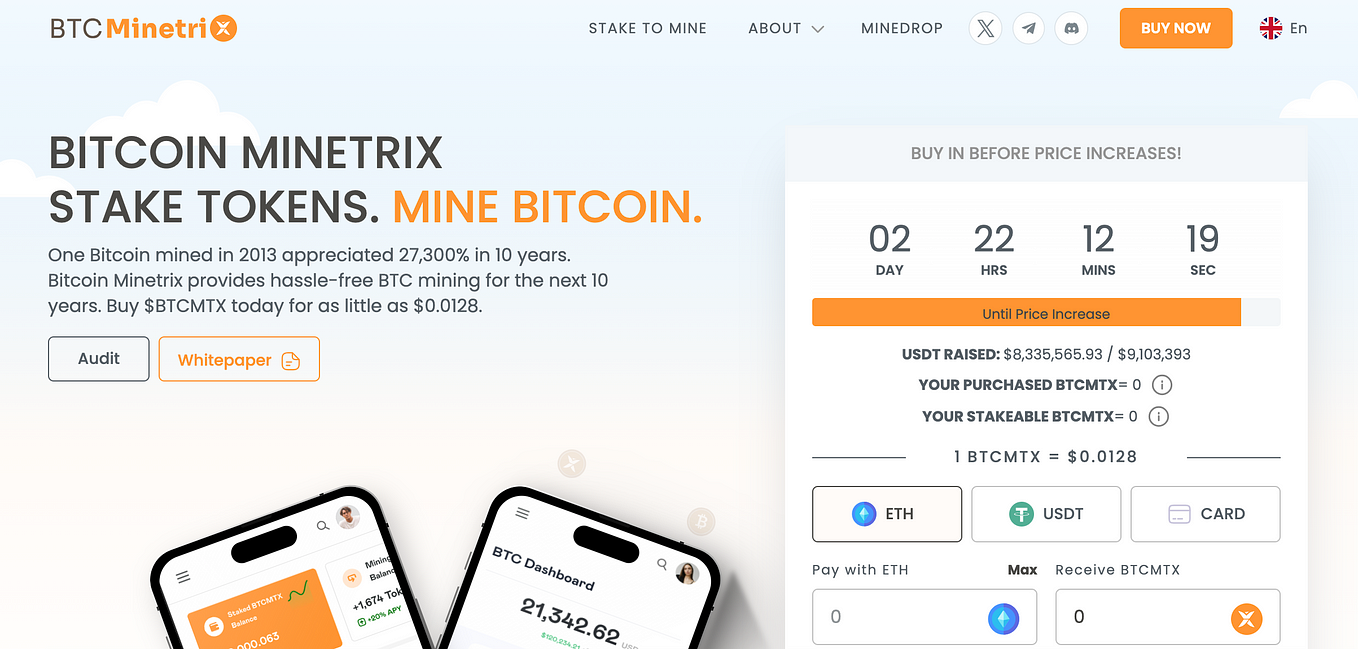This screenshot has width=1358, height=649.
Task: Click info icon beside purchased BTCMTX
Action: (1161, 385)
